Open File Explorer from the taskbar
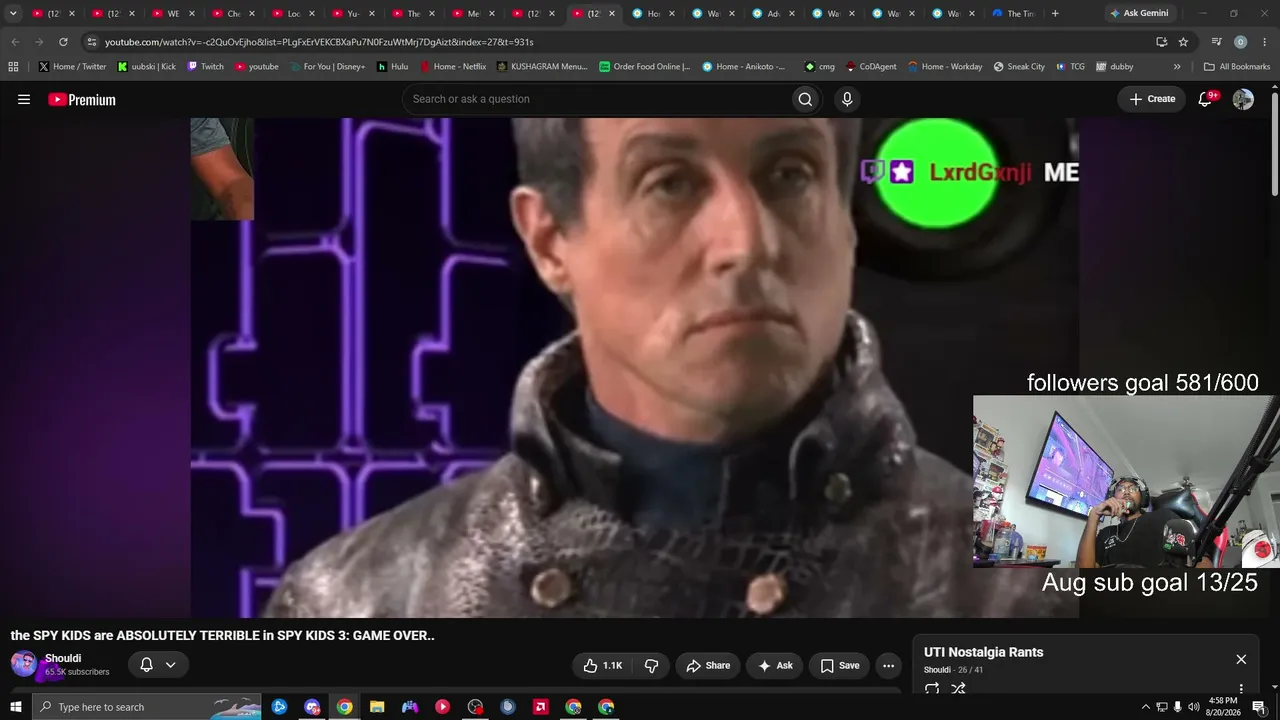 pyautogui.click(x=377, y=707)
